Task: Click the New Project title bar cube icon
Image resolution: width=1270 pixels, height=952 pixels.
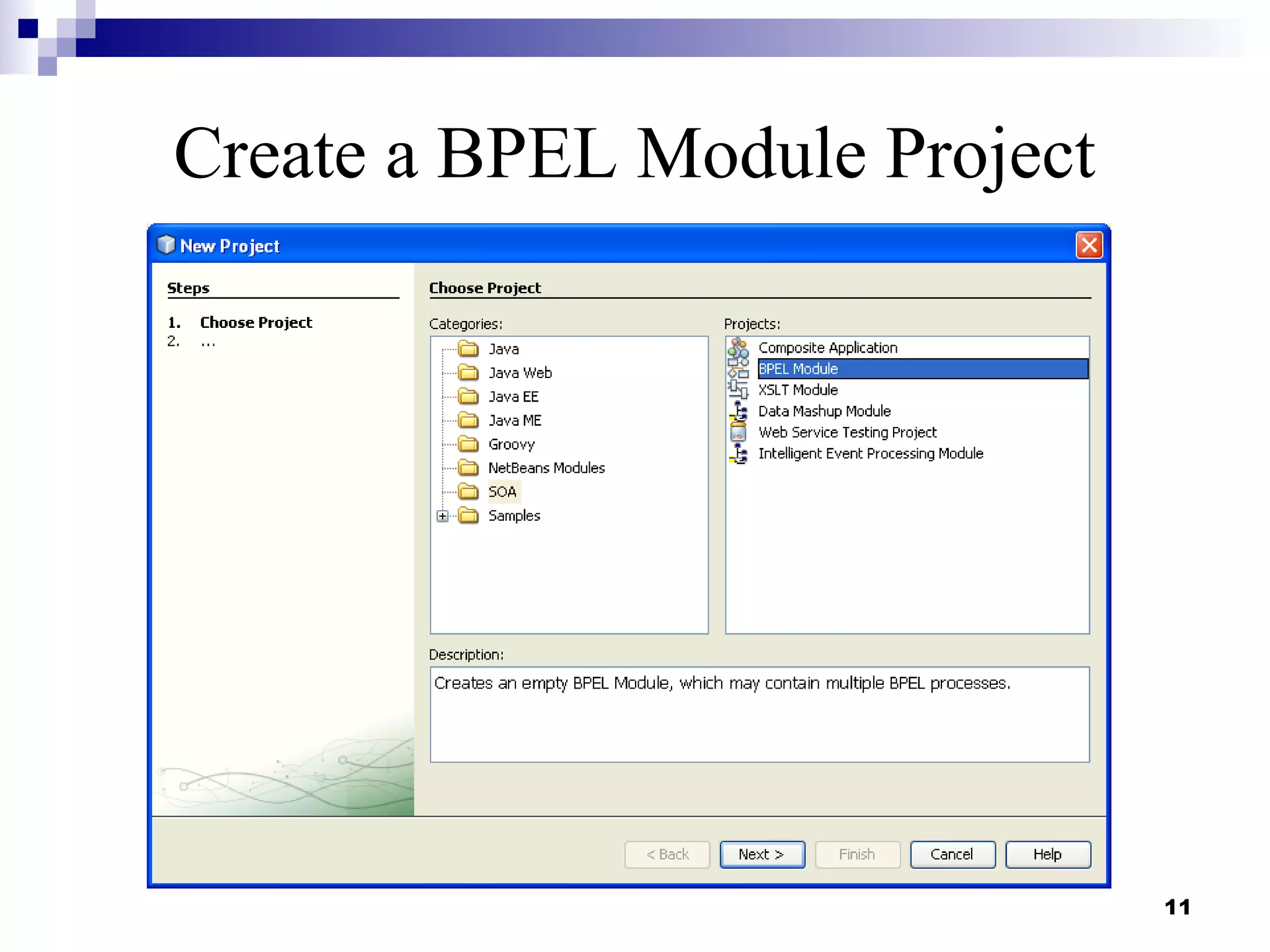Action: coord(166,245)
